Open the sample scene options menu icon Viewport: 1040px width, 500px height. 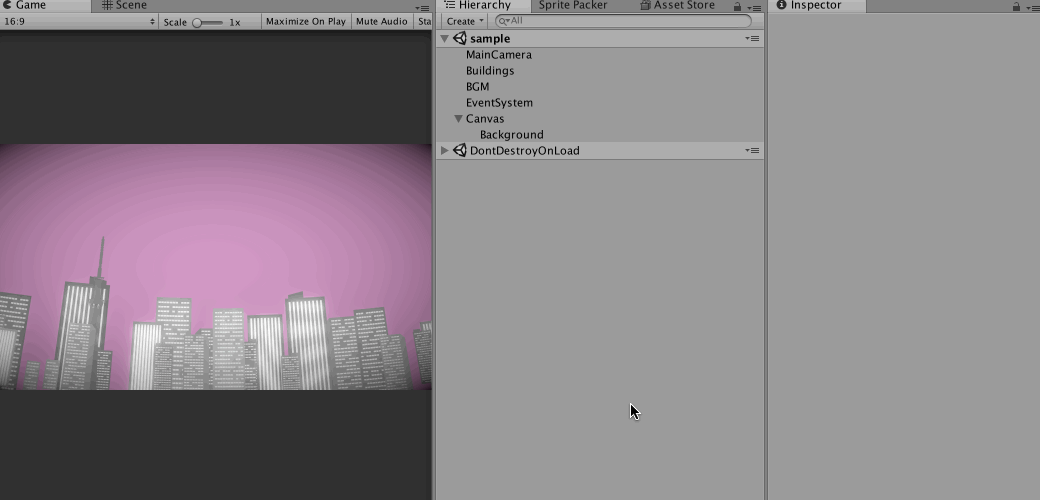(x=752, y=39)
